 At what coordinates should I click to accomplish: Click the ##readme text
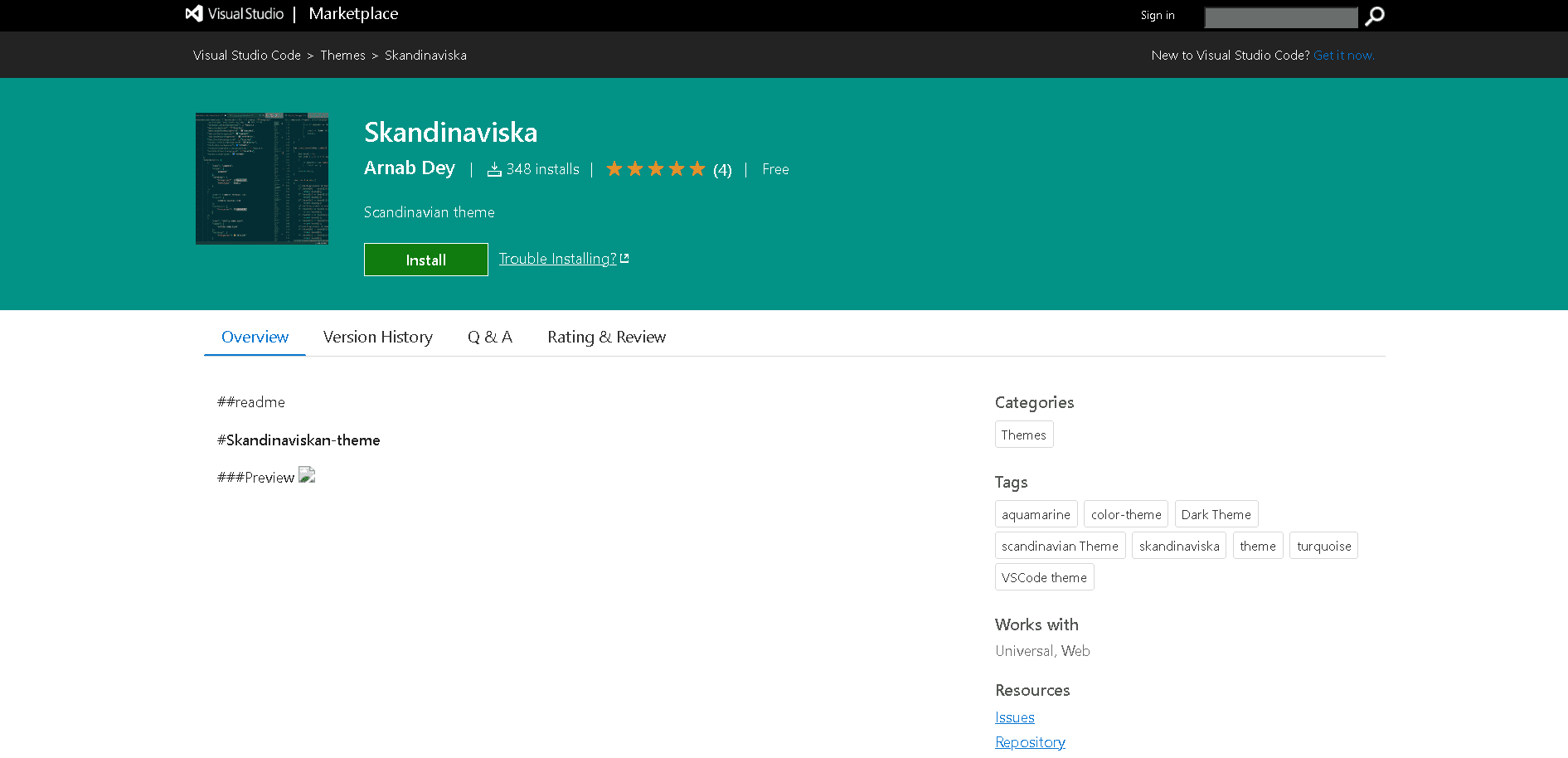[251, 402]
